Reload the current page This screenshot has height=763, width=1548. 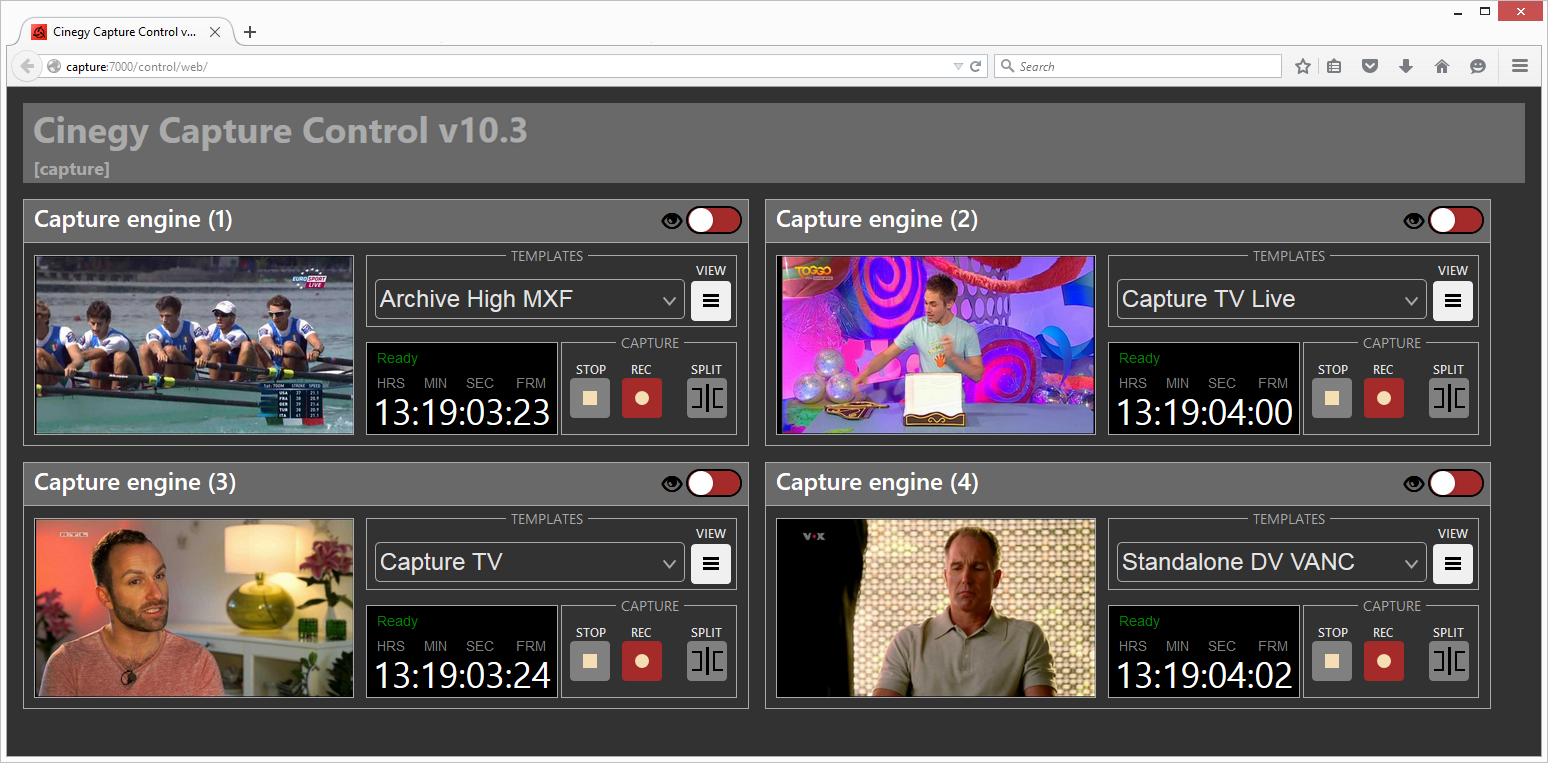pyautogui.click(x=976, y=66)
